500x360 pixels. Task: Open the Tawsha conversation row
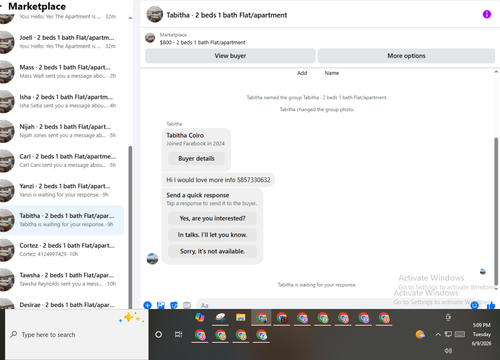pyautogui.click(x=62, y=279)
